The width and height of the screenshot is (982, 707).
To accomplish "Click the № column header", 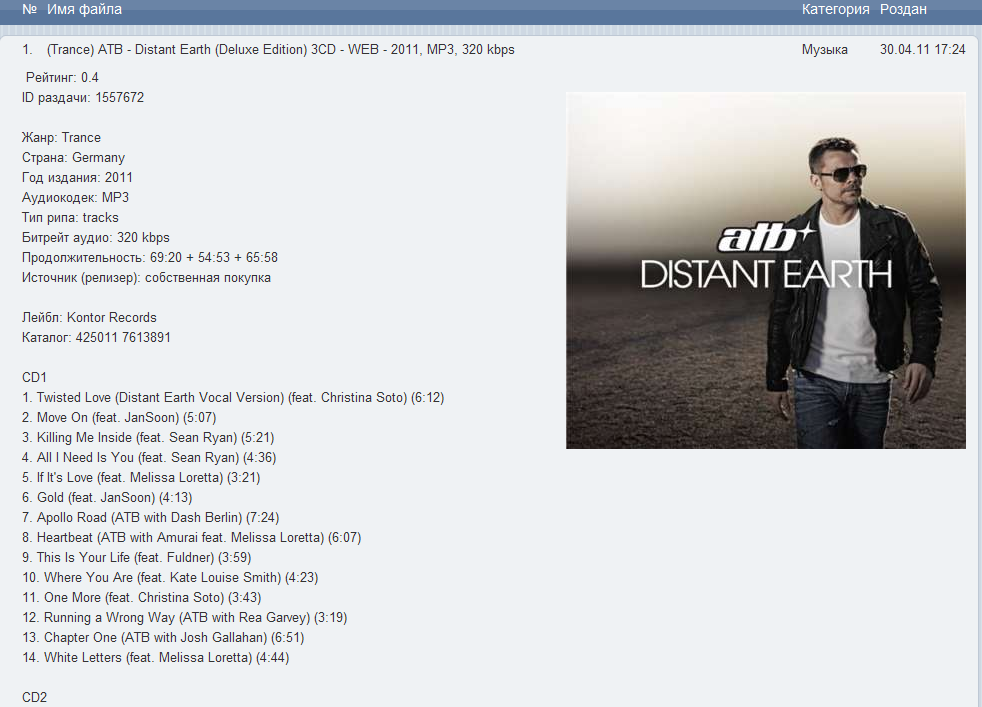I will [29, 9].
